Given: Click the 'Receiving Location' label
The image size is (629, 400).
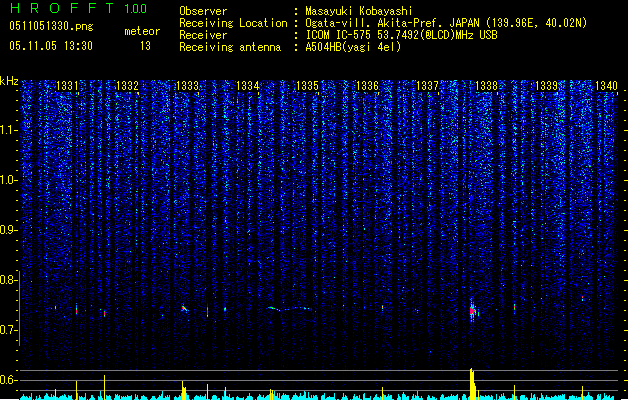Looking at the screenshot, I should click(x=233, y=23).
